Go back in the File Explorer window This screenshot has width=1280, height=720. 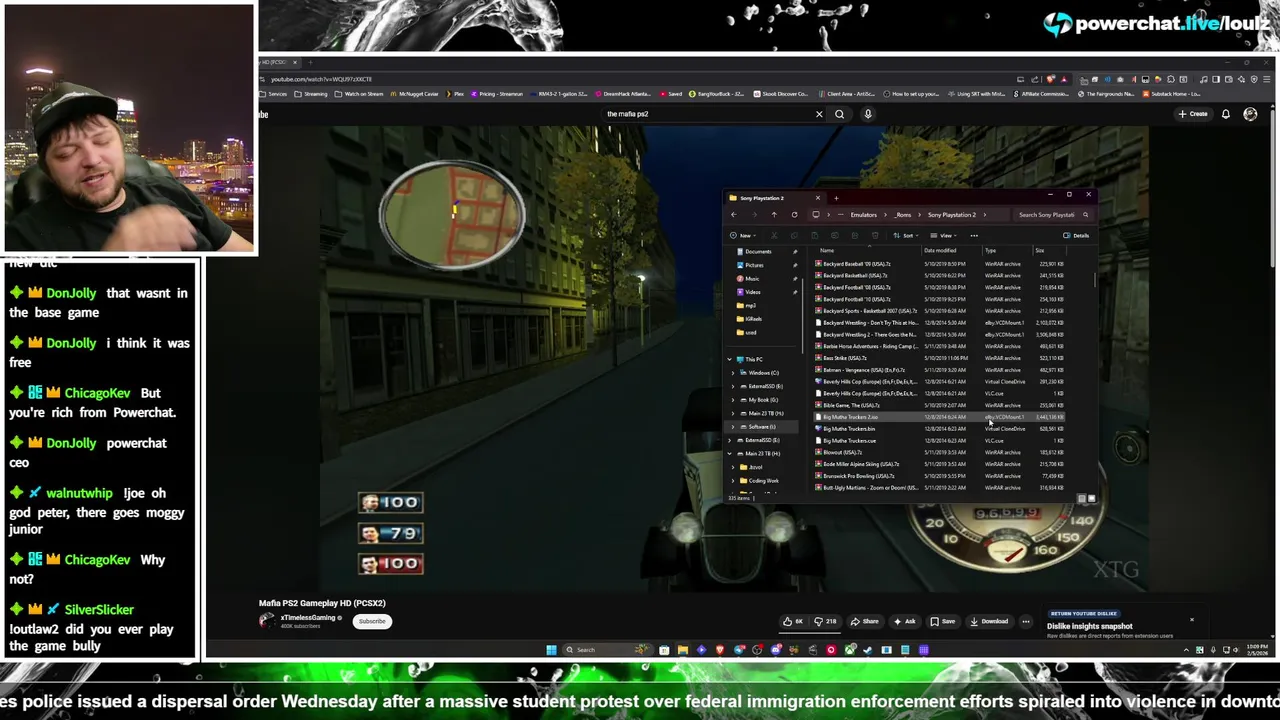(x=734, y=215)
